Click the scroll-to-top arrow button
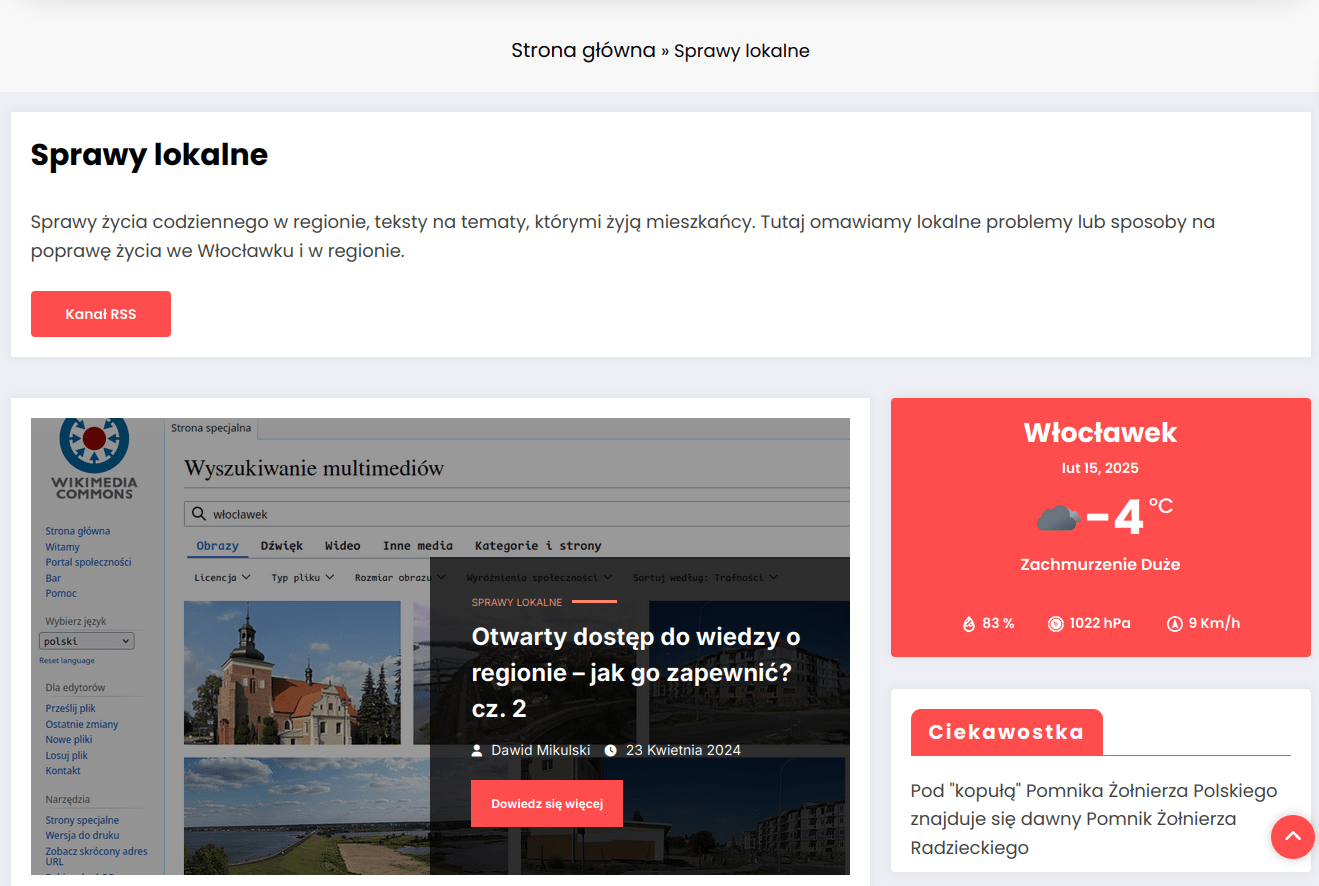 (x=1292, y=836)
